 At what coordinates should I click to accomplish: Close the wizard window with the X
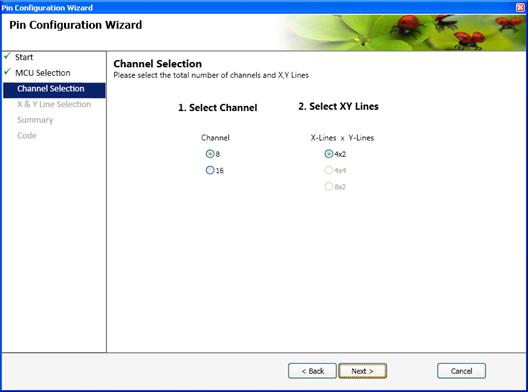click(521, 7)
